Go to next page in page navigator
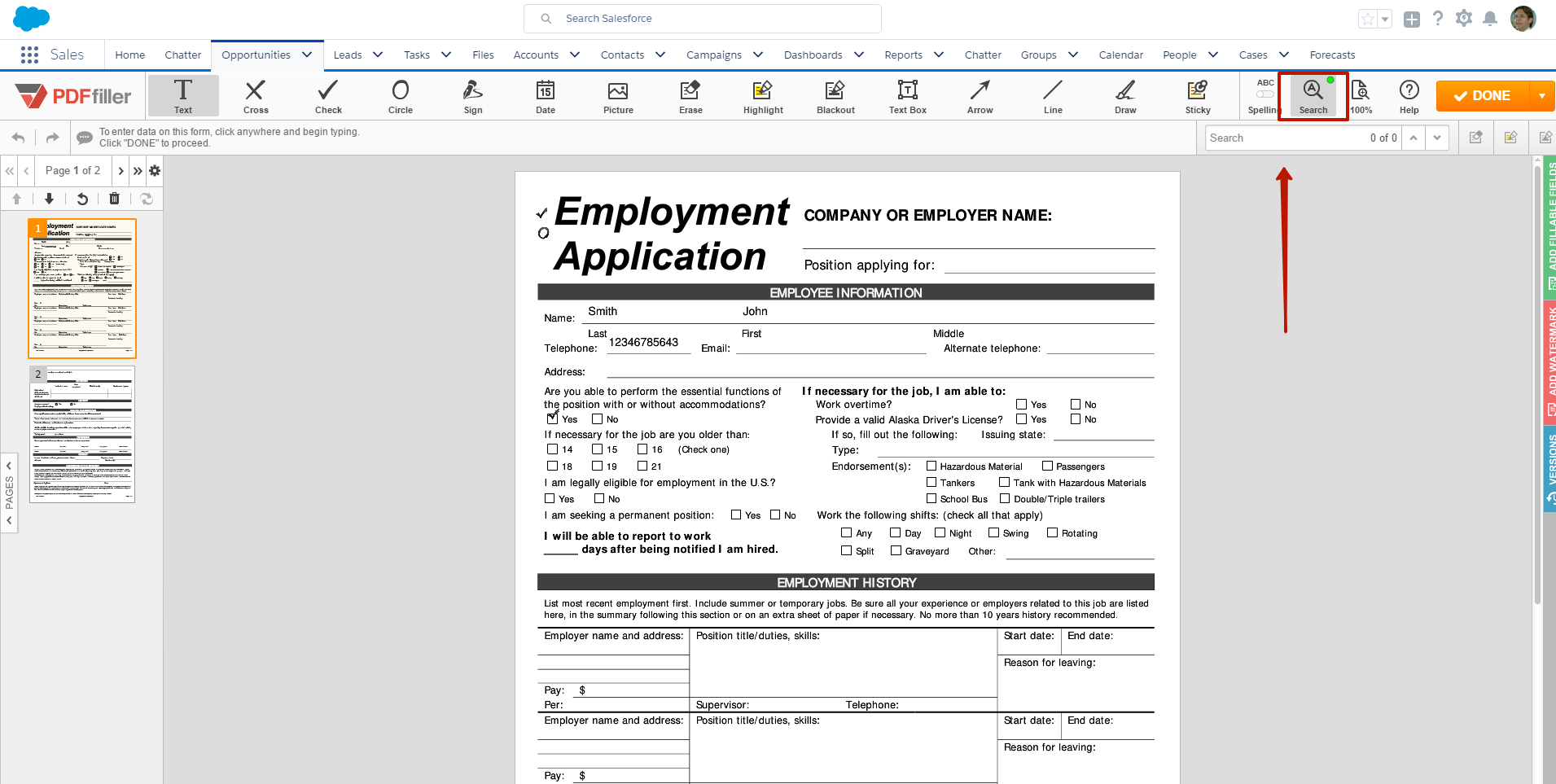The width and height of the screenshot is (1556, 784). [121, 170]
